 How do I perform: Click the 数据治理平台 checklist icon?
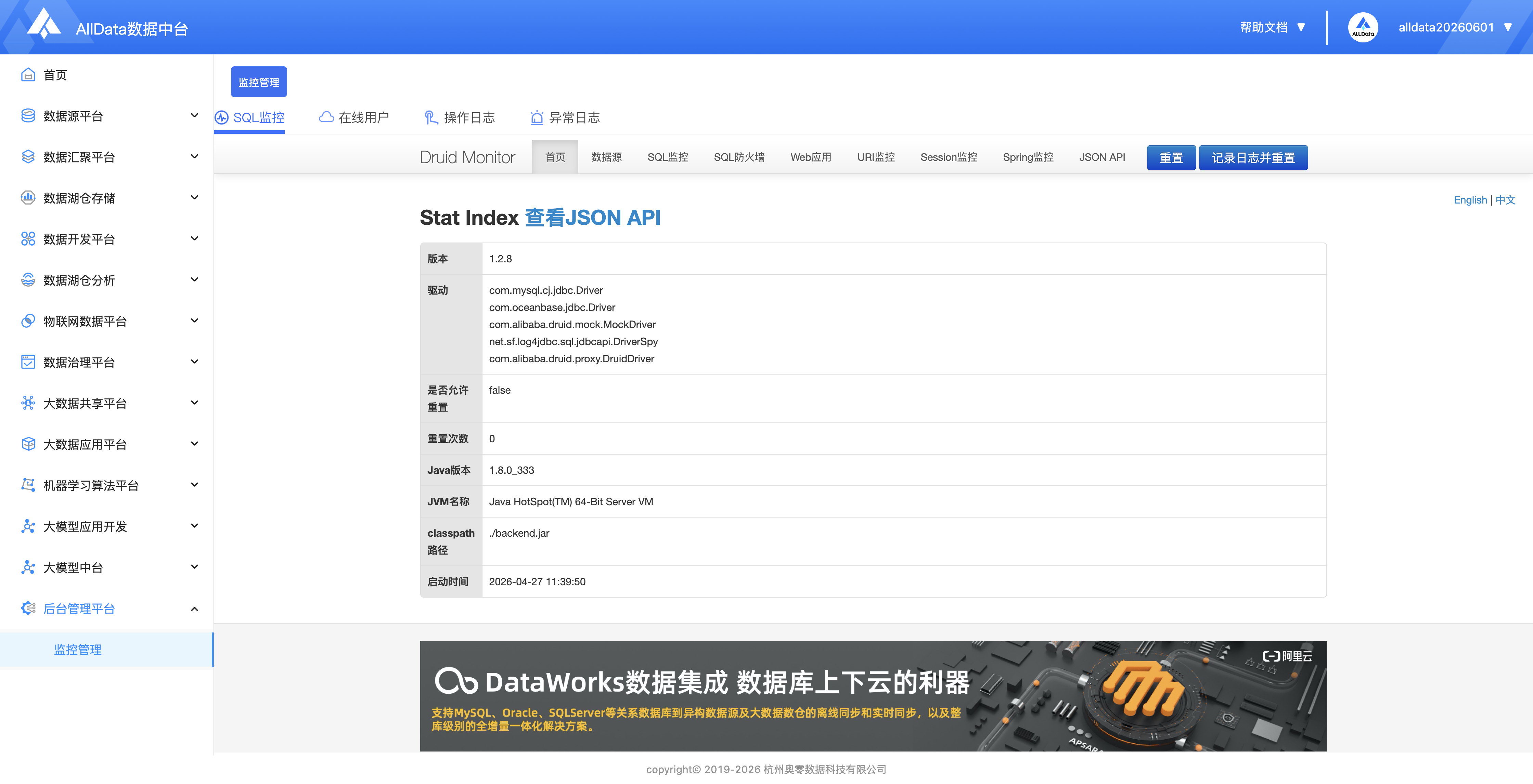(28, 362)
